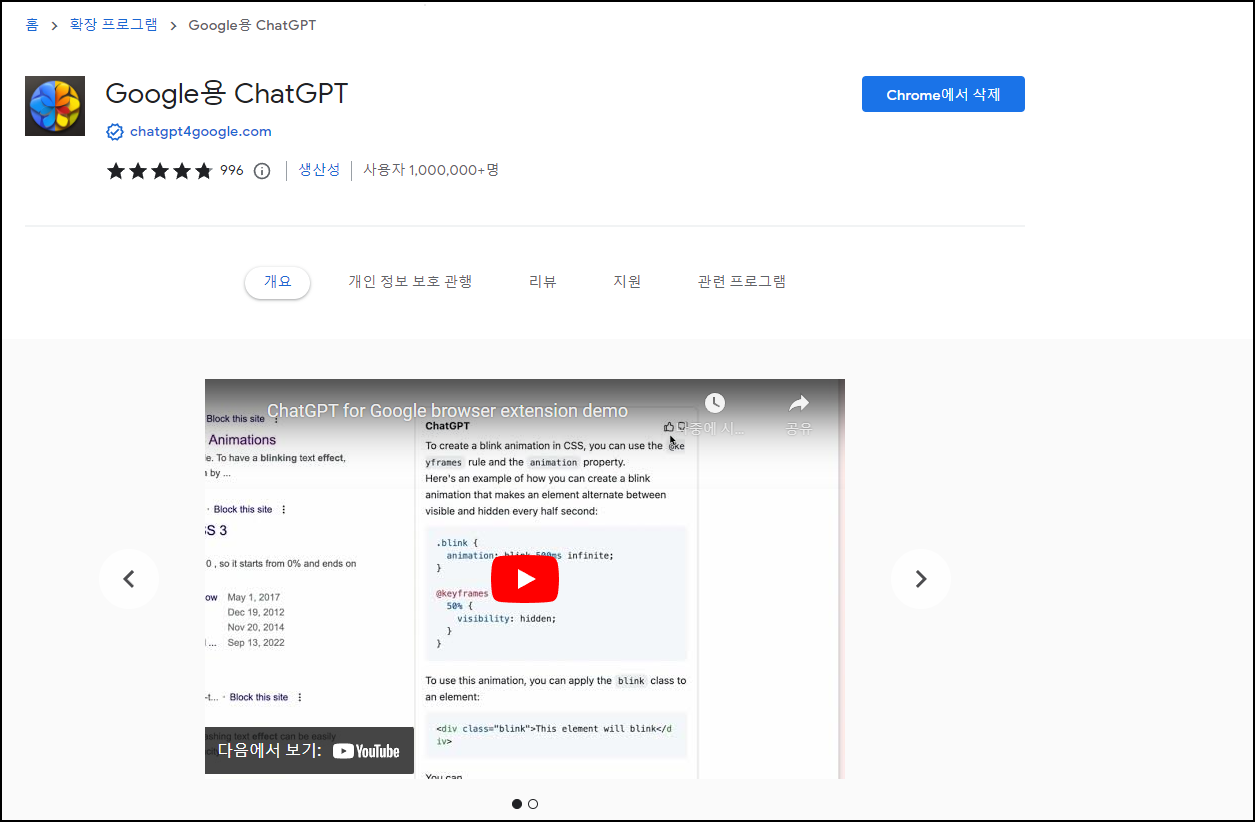Click the Google용 ChatGPT breadcrumb text
This screenshot has height=822, width=1255.
tap(252, 25)
